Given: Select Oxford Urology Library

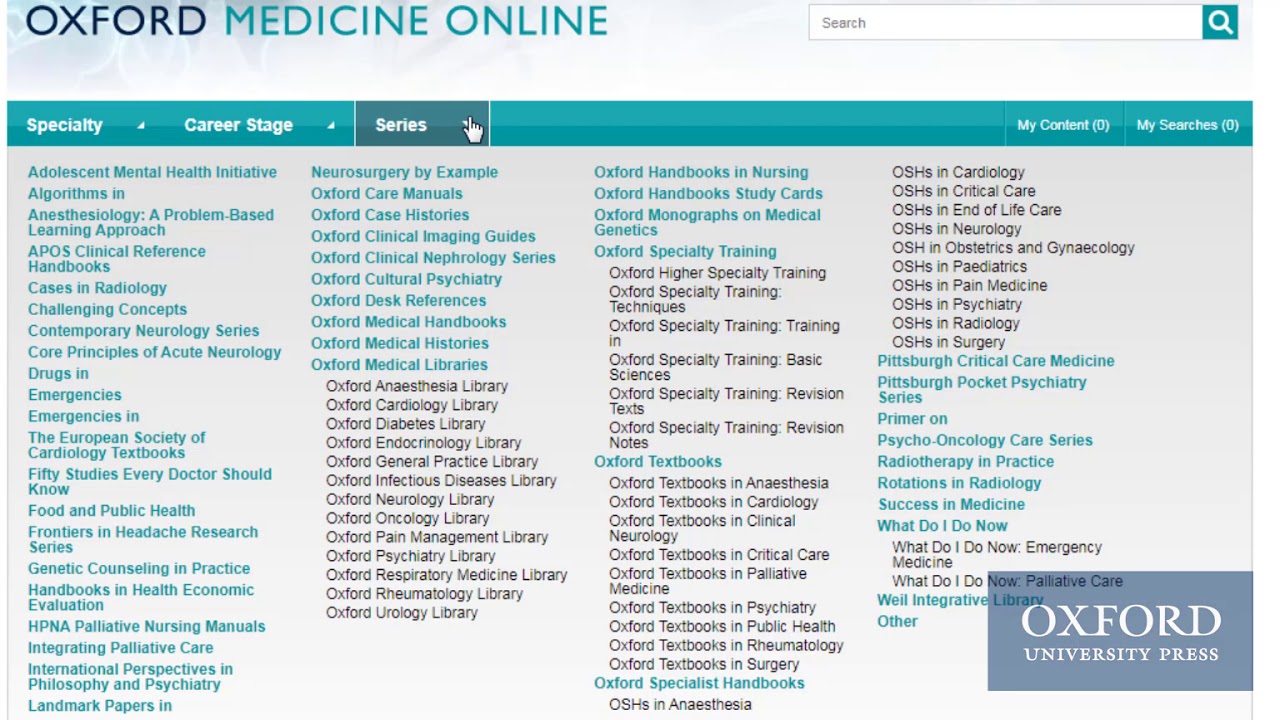Looking at the screenshot, I should point(402,613).
